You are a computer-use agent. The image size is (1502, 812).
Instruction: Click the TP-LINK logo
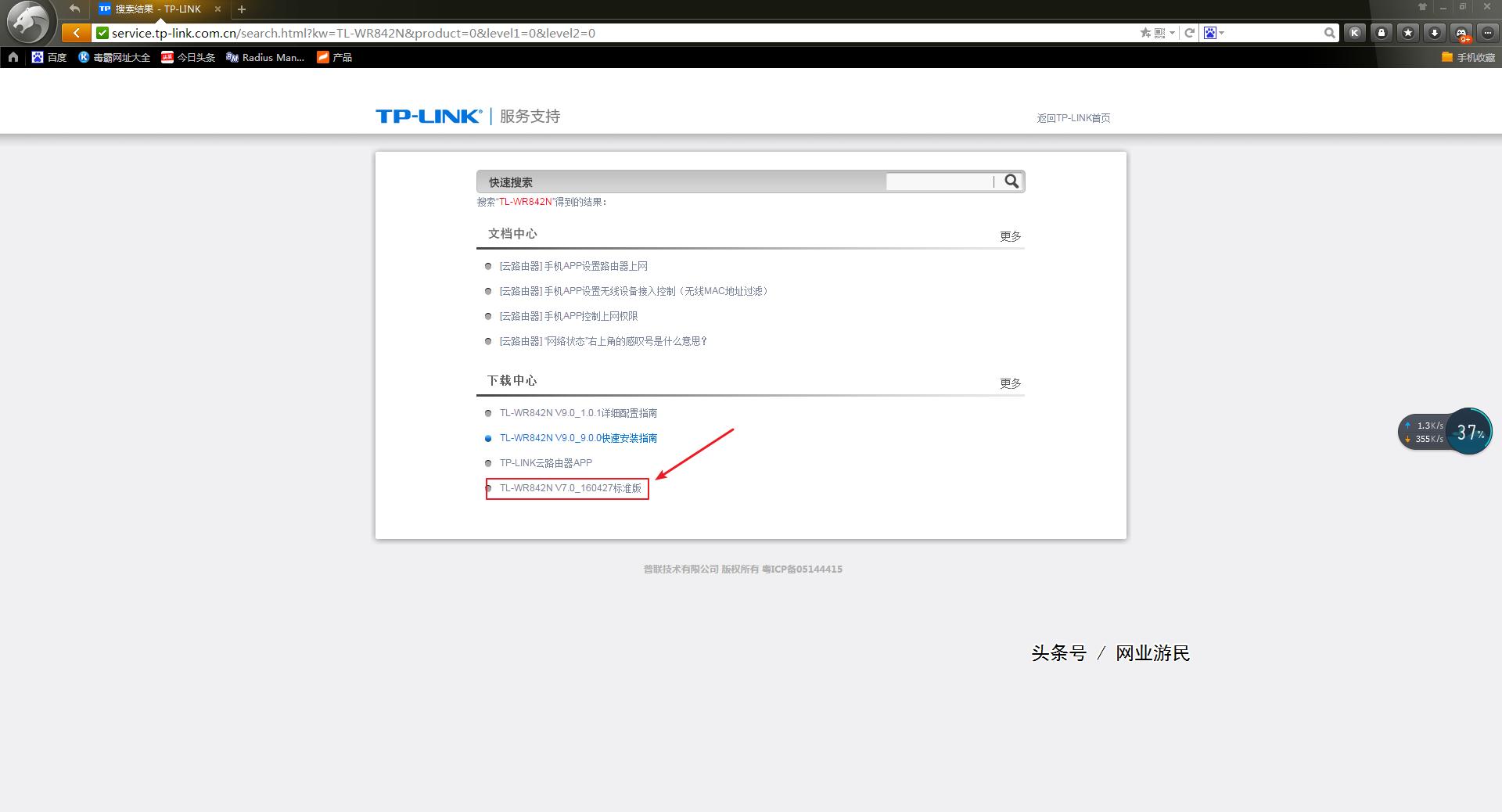click(429, 117)
